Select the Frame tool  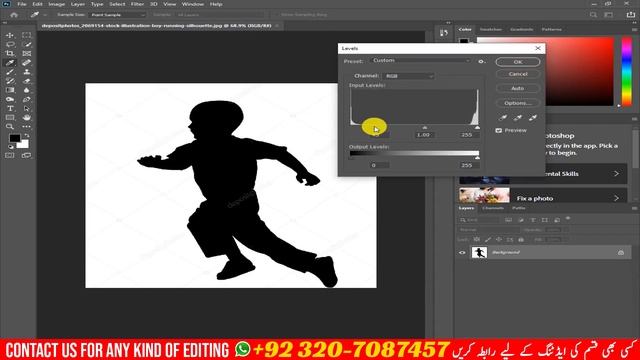tap(27, 53)
